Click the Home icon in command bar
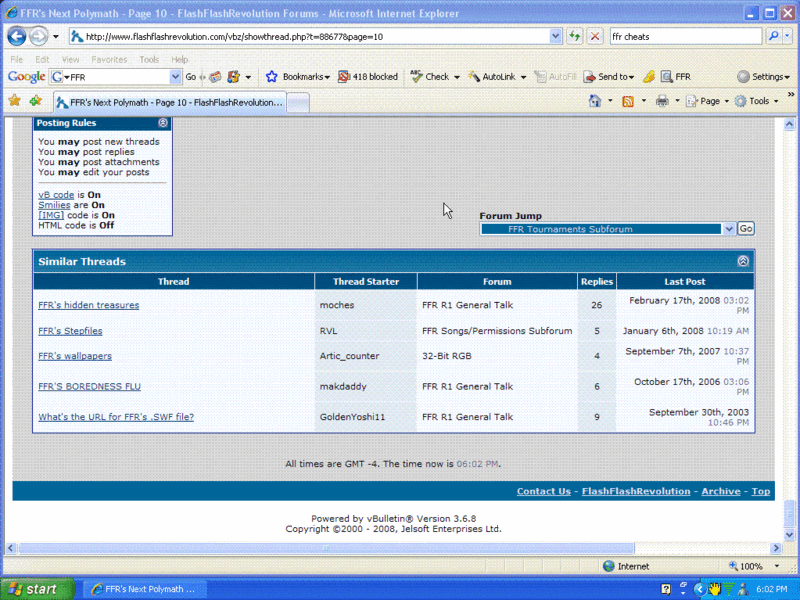 click(595, 101)
